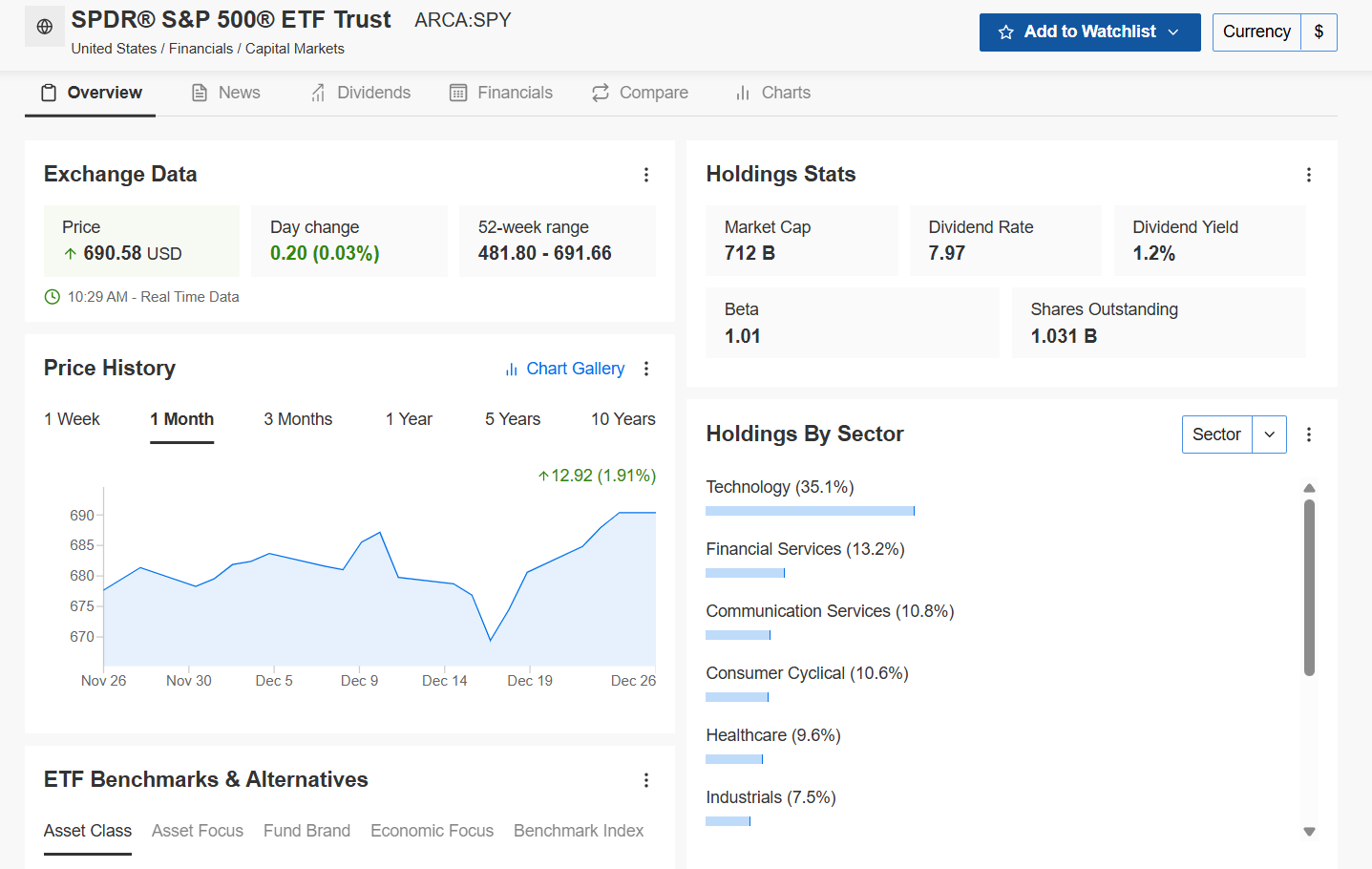This screenshot has height=869, width=1372.
Task: Open the Add to Watchlist dropdown chevron
Action: click(1173, 32)
